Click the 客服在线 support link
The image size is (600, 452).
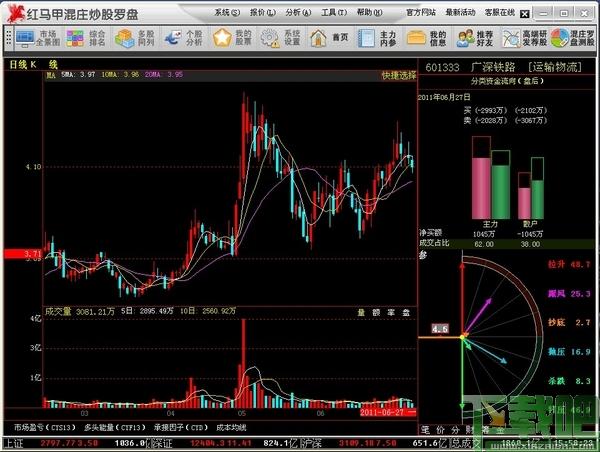(500, 13)
